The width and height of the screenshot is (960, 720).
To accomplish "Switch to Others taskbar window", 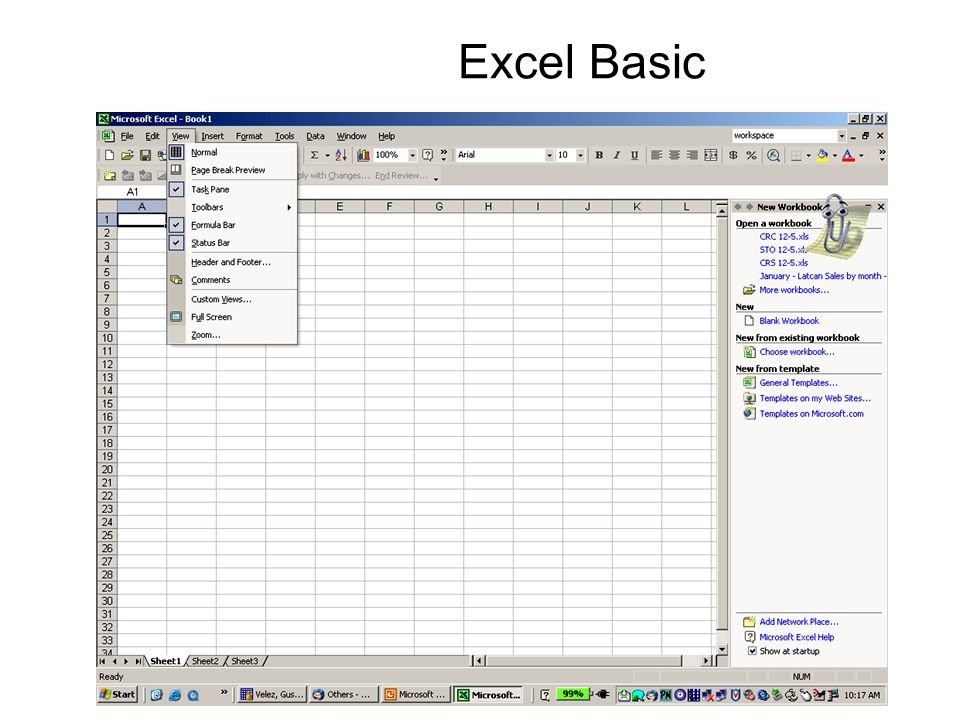I will pyautogui.click(x=343, y=694).
